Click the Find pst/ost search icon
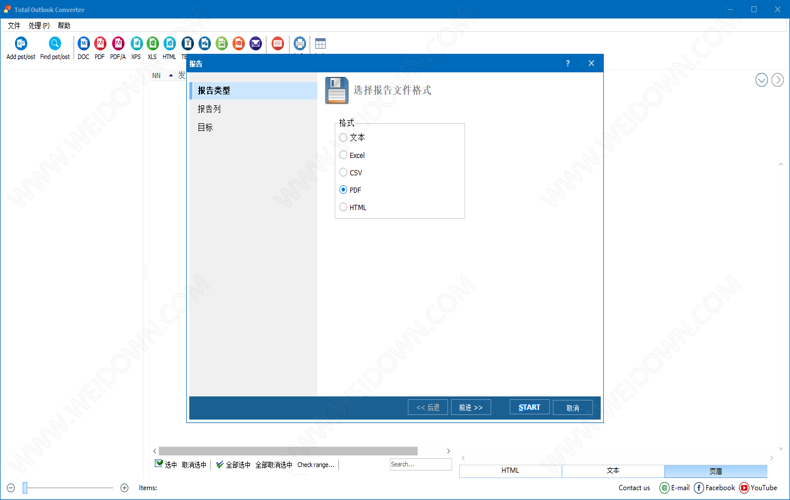Image resolution: width=790 pixels, height=500 pixels. 55,44
